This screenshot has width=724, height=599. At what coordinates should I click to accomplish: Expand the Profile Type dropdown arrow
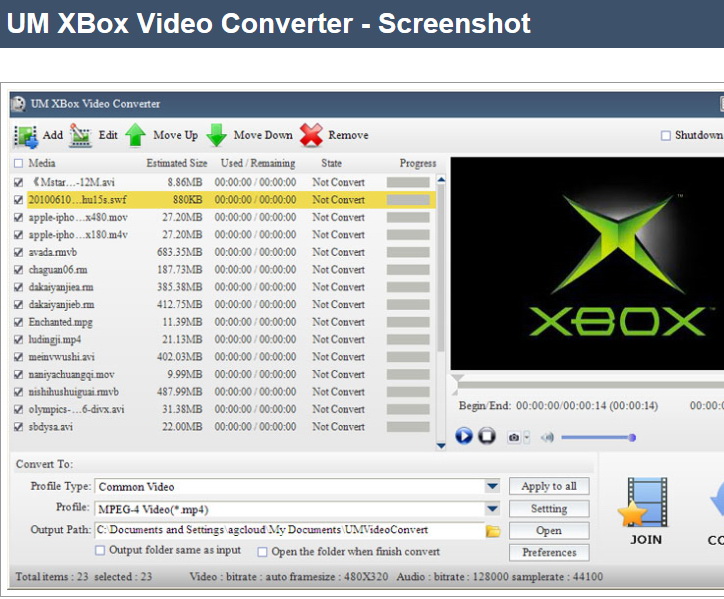pos(493,486)
